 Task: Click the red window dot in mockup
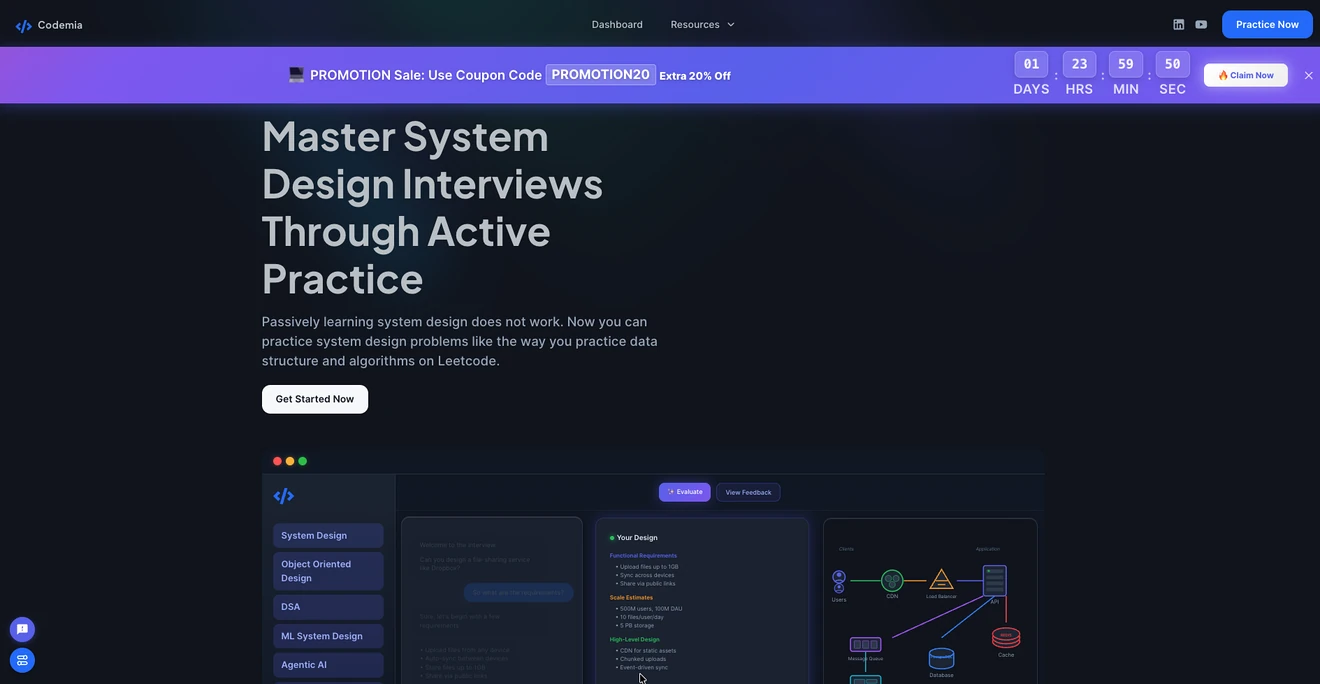click(x=277, y=461)
